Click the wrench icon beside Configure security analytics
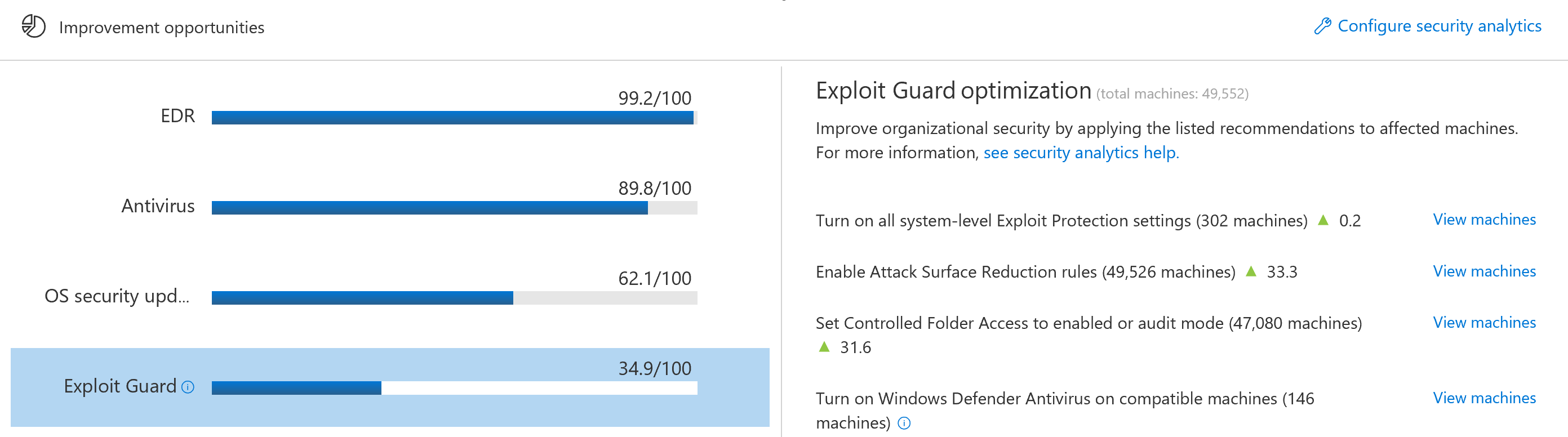Image resolution: width=1568 pixels, height=437 pixels. (x=1321, y=26)
